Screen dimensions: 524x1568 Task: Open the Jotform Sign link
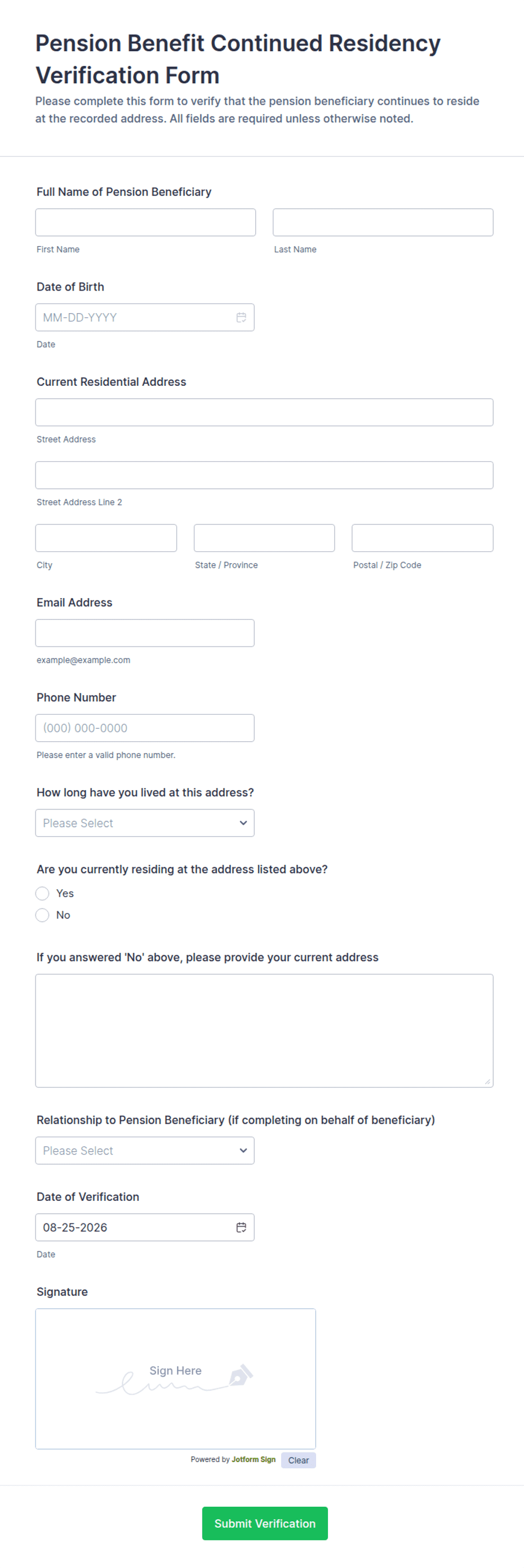253,1459
